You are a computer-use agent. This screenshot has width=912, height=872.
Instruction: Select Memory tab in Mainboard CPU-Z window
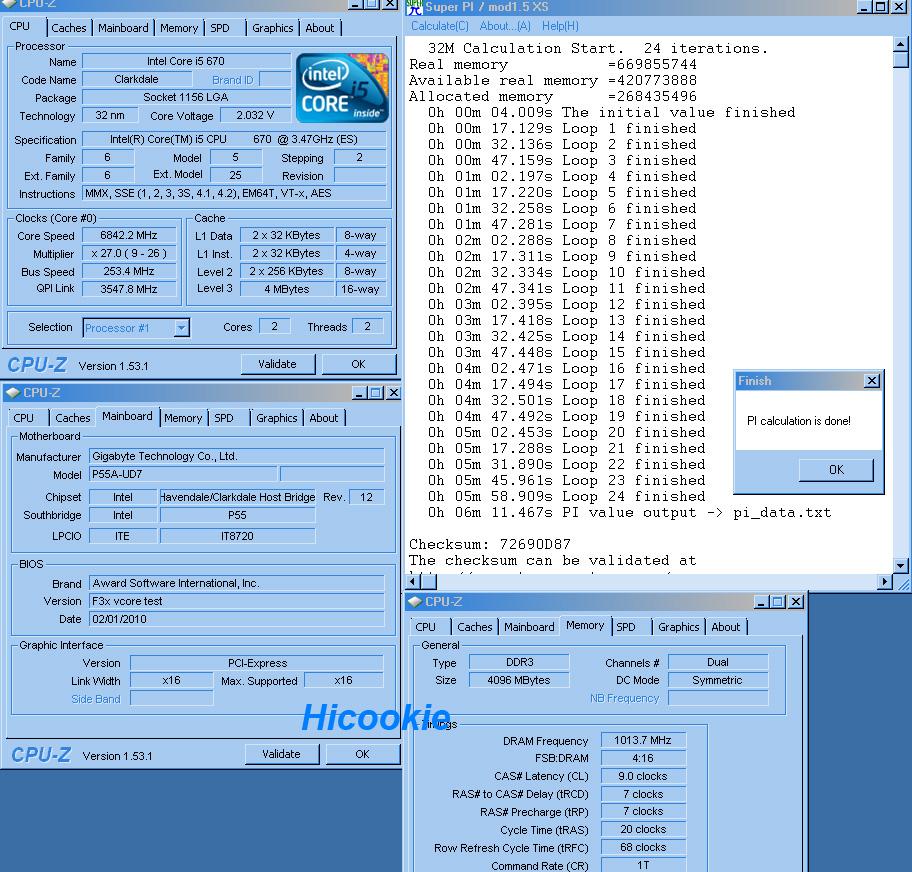coord(183,418)
